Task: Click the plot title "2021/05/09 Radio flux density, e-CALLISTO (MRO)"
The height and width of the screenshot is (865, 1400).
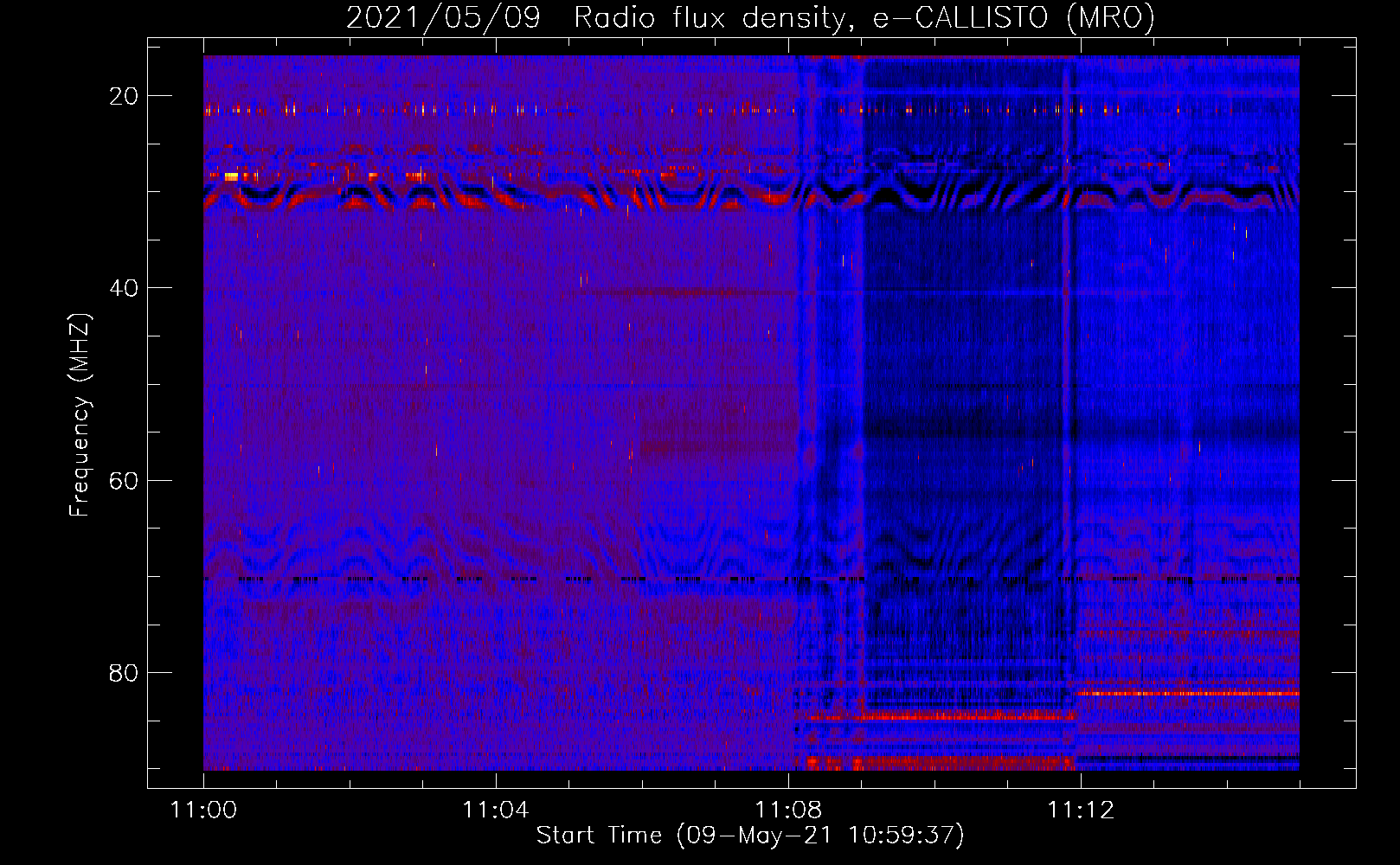Action: [x=750, y=18]
